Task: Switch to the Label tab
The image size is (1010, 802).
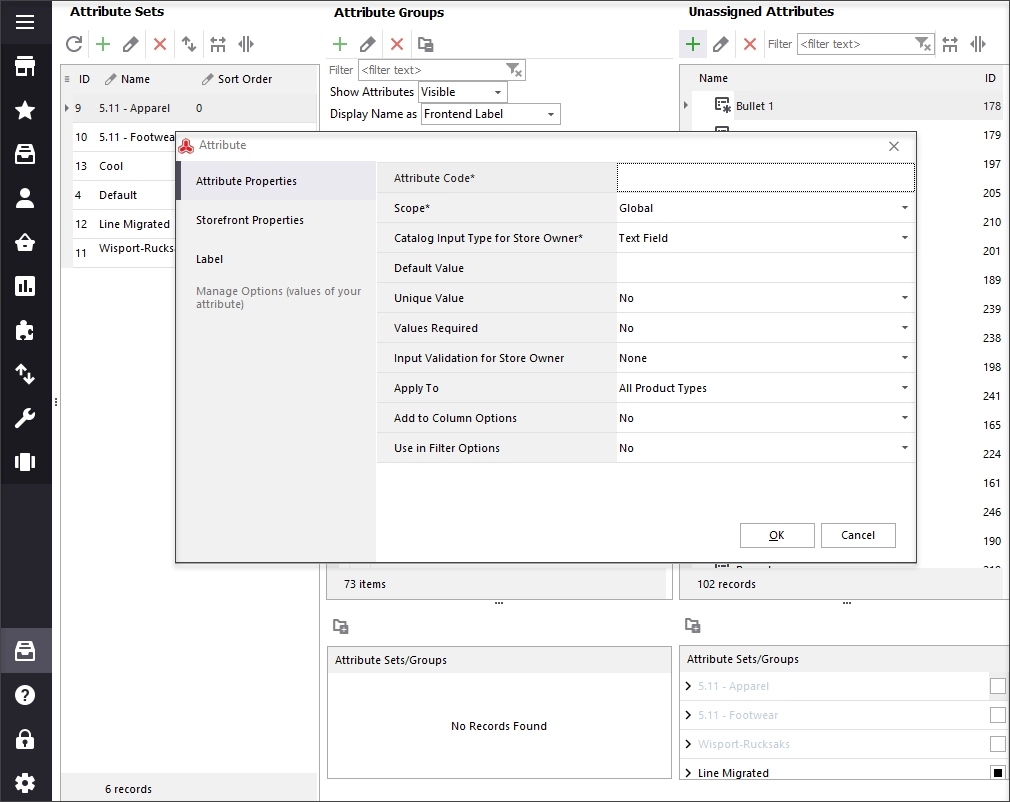Action: [276, 259]
